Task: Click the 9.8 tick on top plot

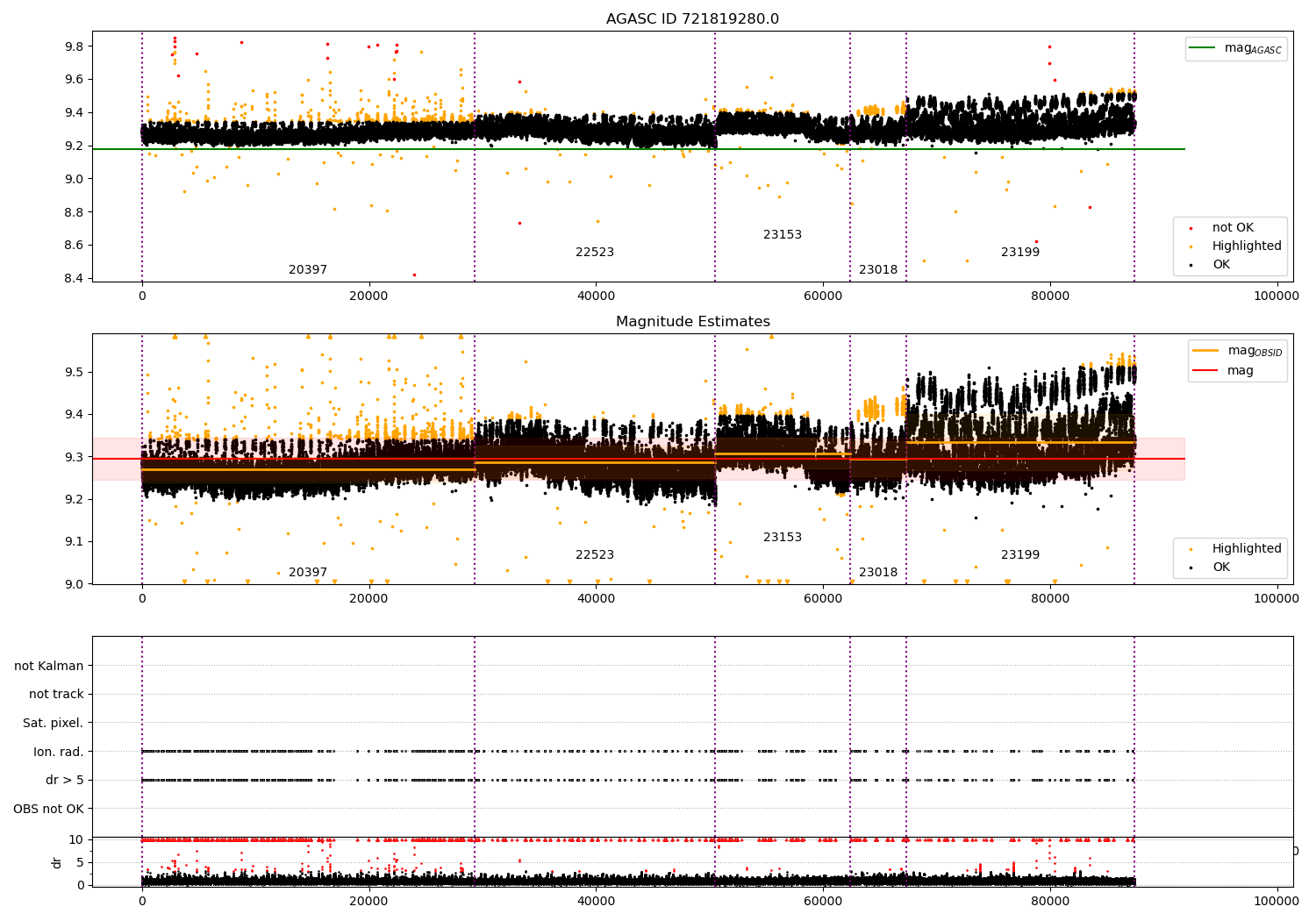Action: pos(74,46)
